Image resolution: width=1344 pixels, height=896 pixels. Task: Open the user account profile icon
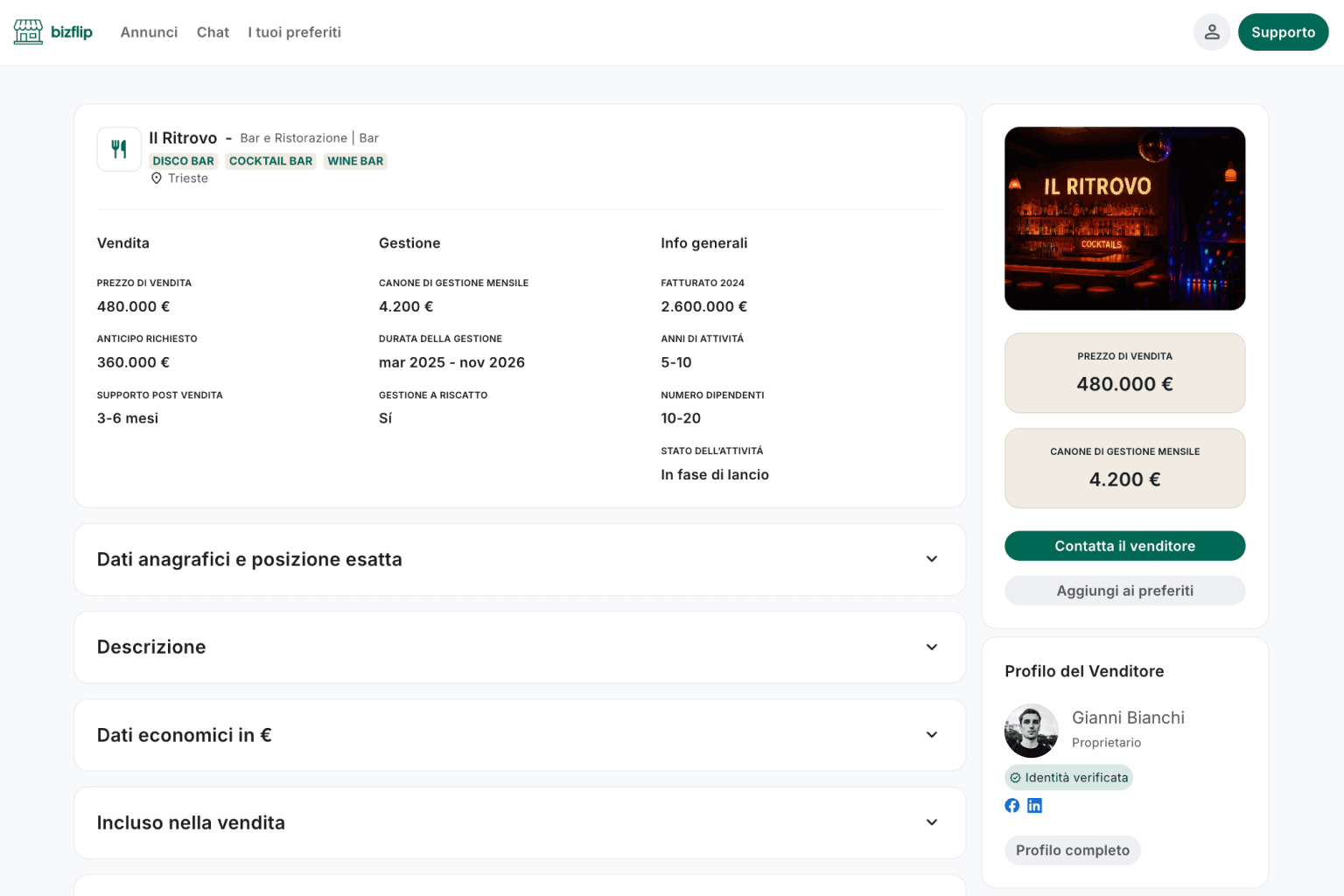pos(1211,32)
